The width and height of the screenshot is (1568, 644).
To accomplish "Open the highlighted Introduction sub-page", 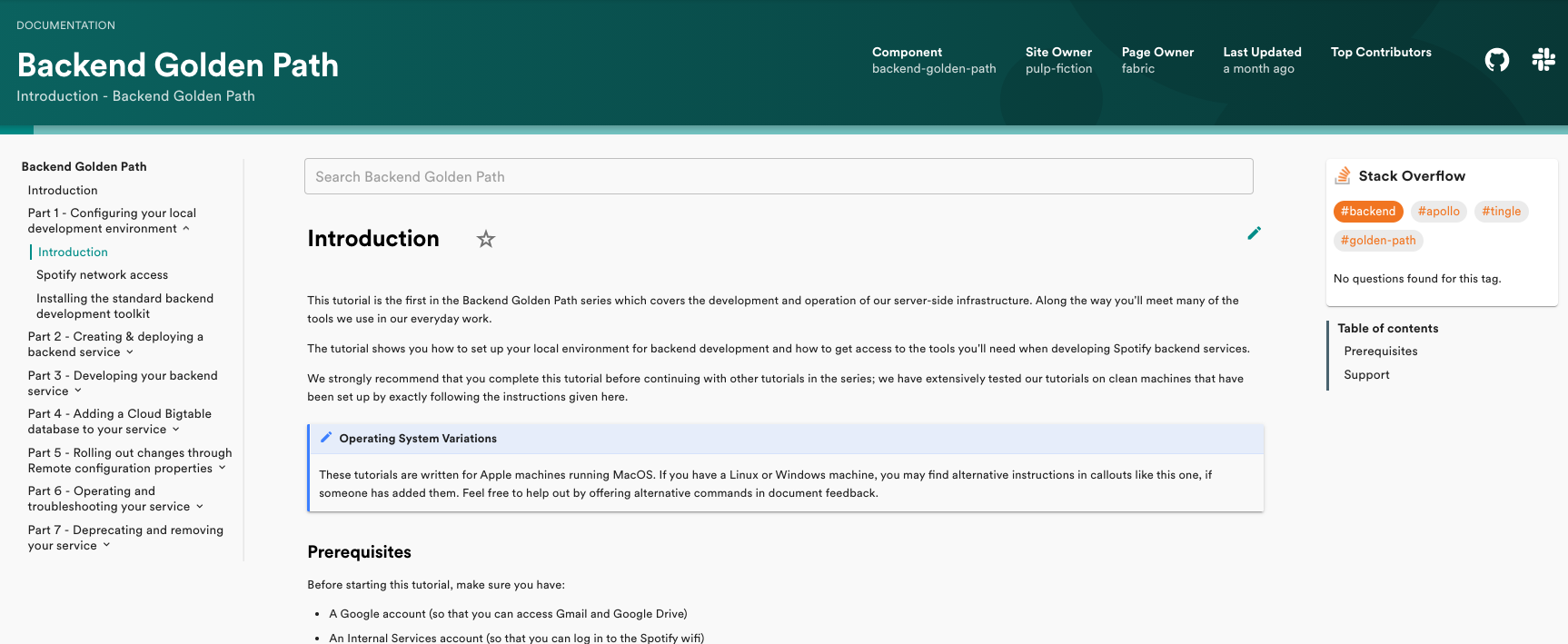I will point(73,253).
